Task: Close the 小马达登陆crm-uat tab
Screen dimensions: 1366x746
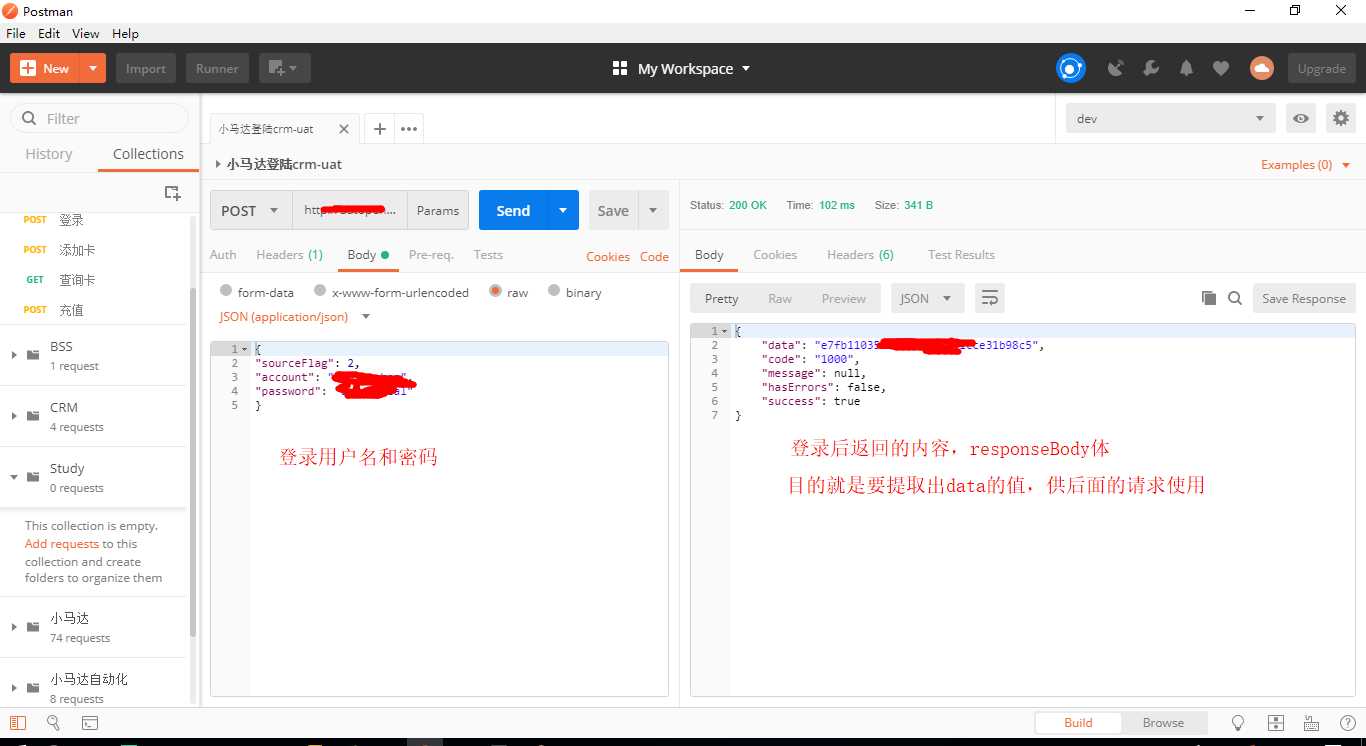Action: point(344,129)
